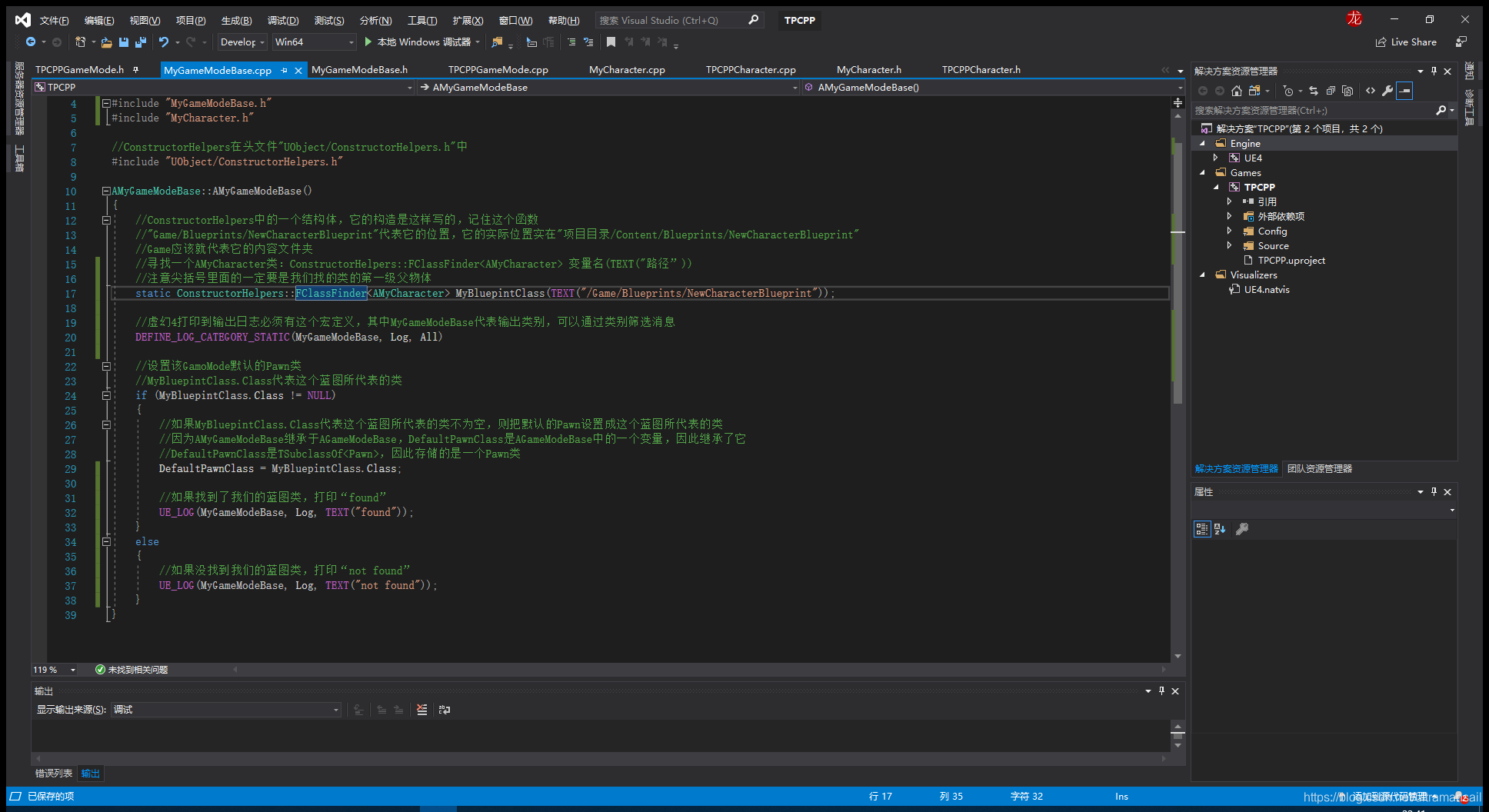Viewport: 1489px width, 812px height.
Task: Switch views in Solution Explorer toolbar
Action: point(1254,91)
